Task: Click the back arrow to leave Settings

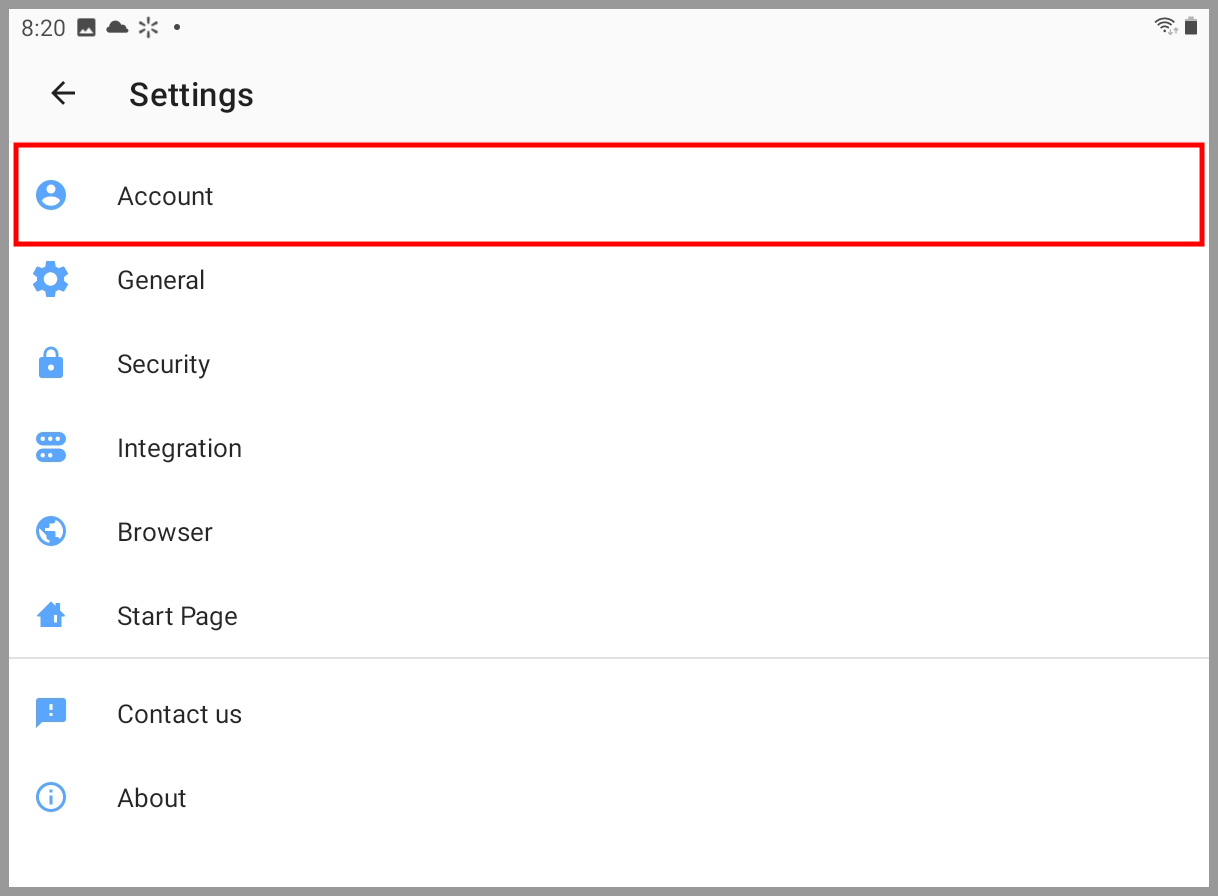Action: pyautogui.click(x=63, y=93)
